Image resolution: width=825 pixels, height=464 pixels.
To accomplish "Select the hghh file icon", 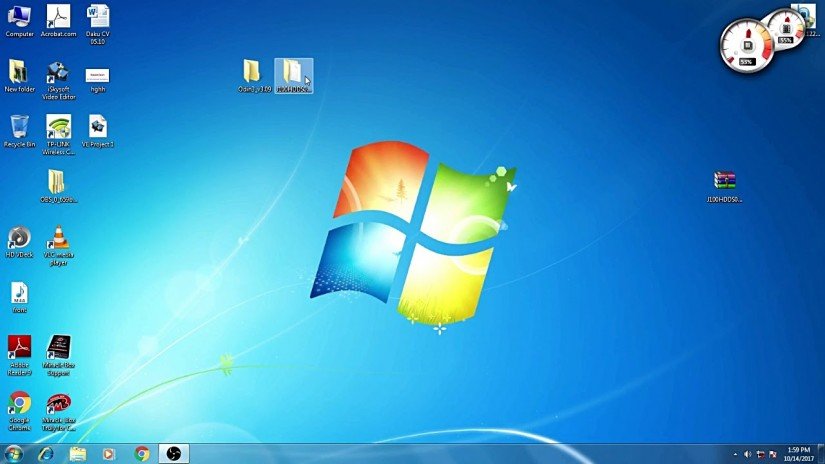I will pyautogui.click(x=98, y=79).
